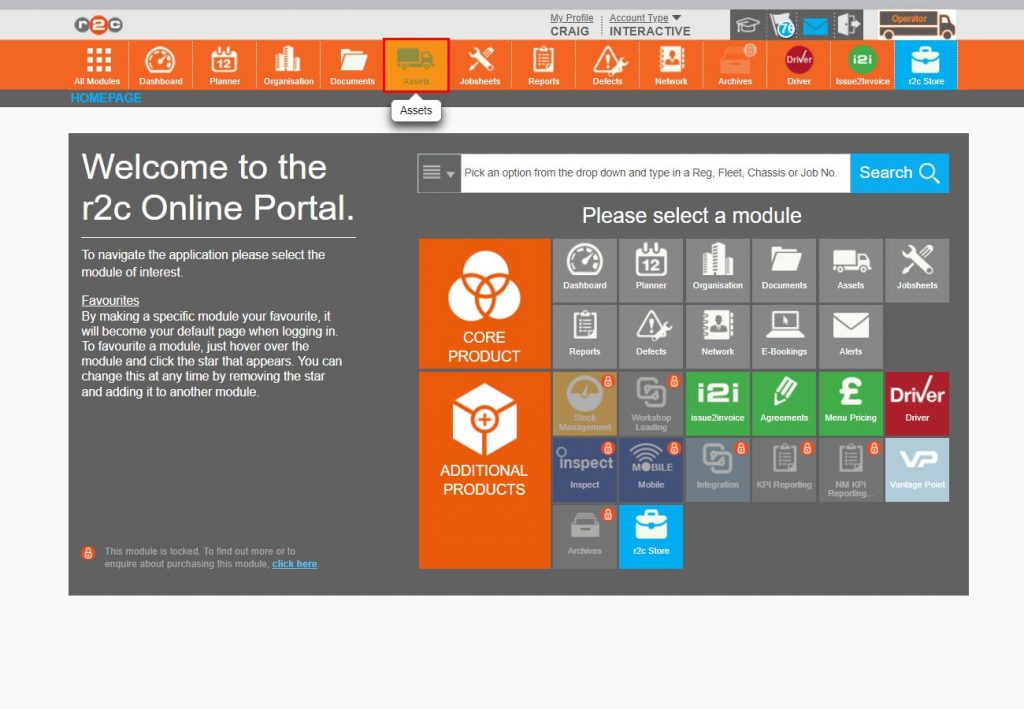
Task: Open the Planner calendar icon
Action: 224,63
